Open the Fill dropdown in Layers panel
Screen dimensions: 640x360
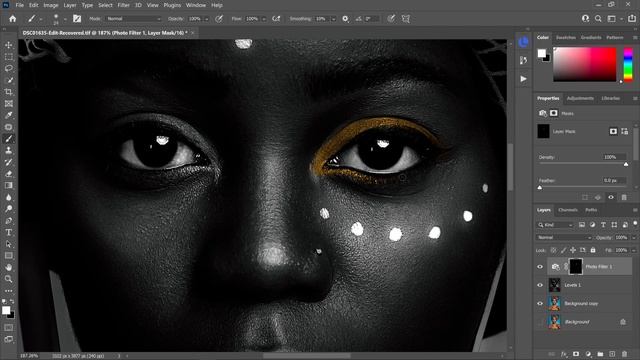tap(633, 250)
